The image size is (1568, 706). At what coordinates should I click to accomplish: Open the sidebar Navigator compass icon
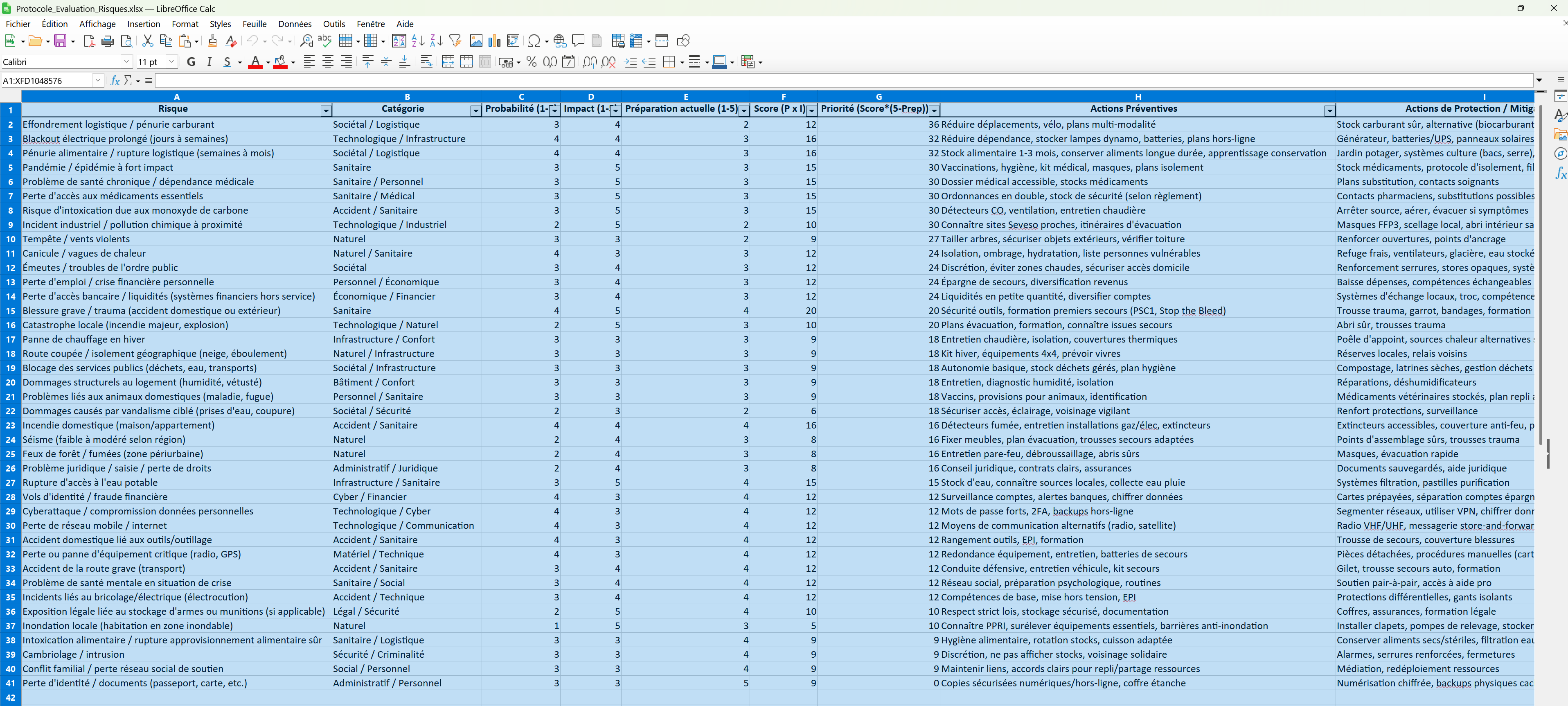coord(1560,153)
